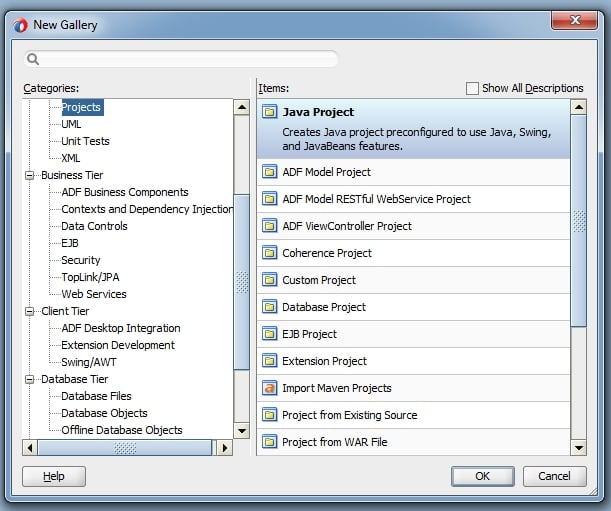611x511 pixels.
Task: Click the Project from Existing Source icon
Action: coord(269,415)
